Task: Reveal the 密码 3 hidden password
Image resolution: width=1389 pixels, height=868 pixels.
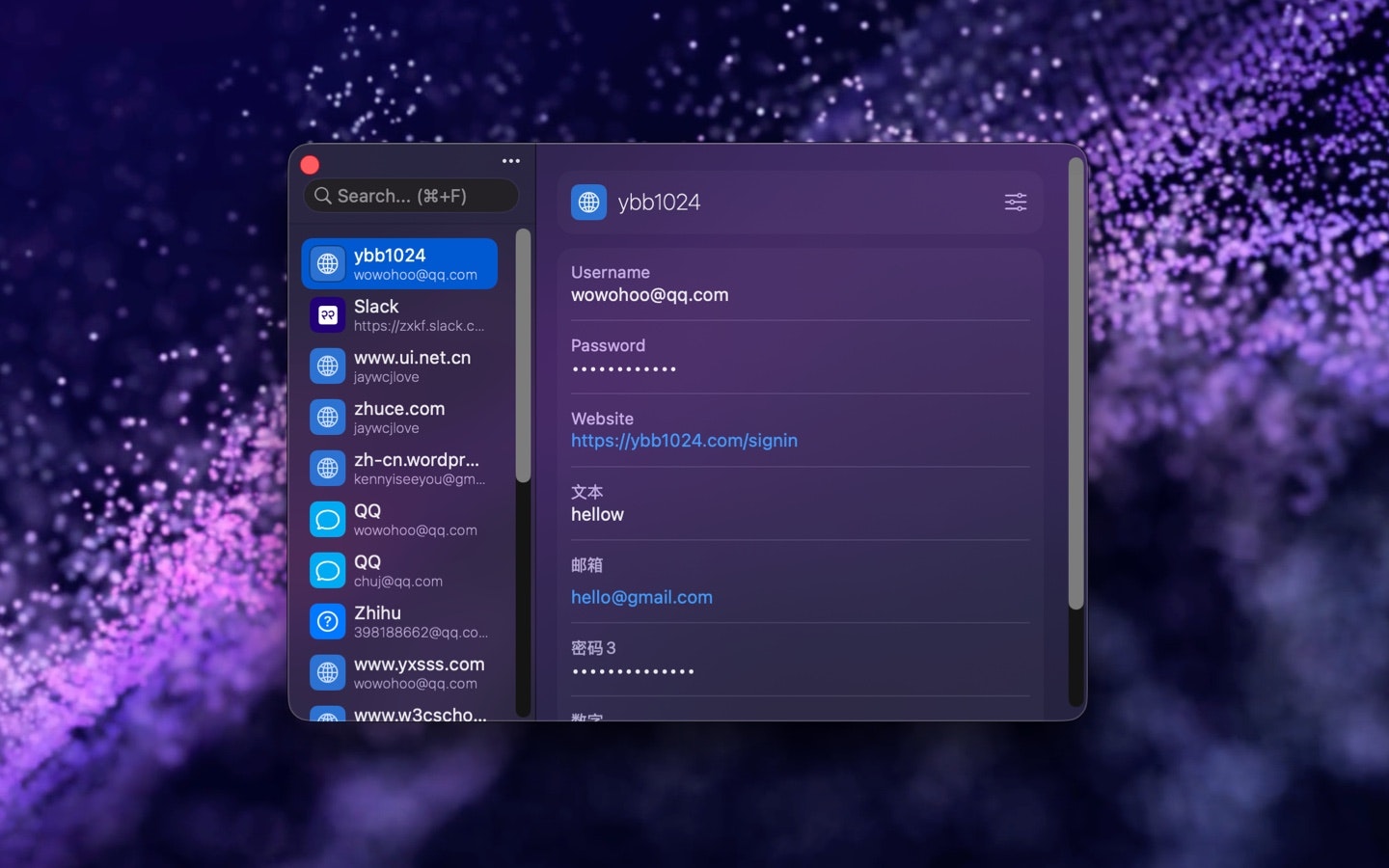Action: coord(634,669)
